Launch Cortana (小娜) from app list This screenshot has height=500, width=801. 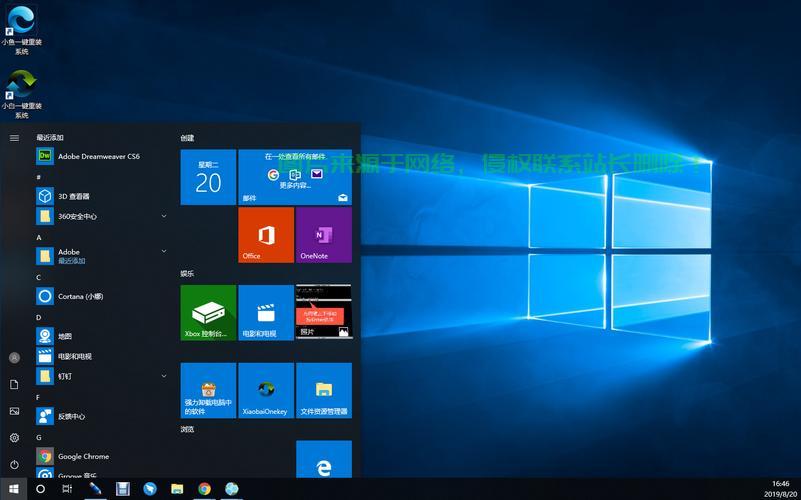[x=102, y=296]
